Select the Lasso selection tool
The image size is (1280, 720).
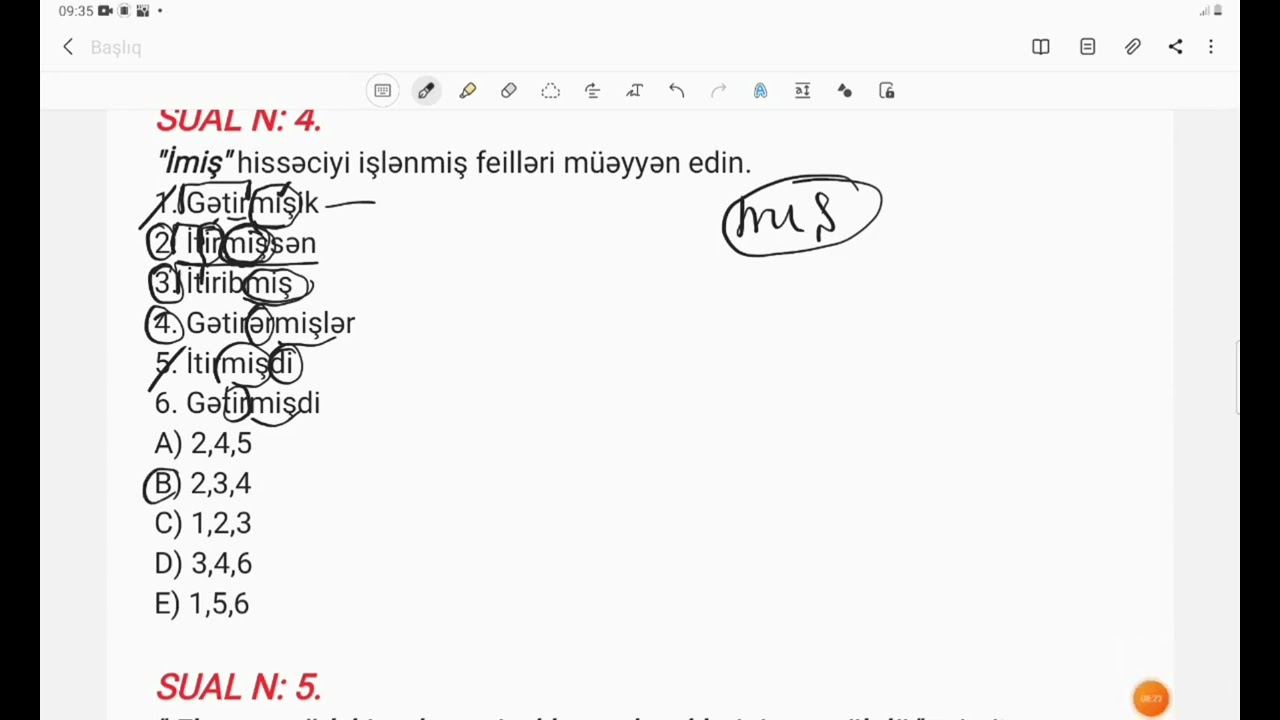[551, 91]
